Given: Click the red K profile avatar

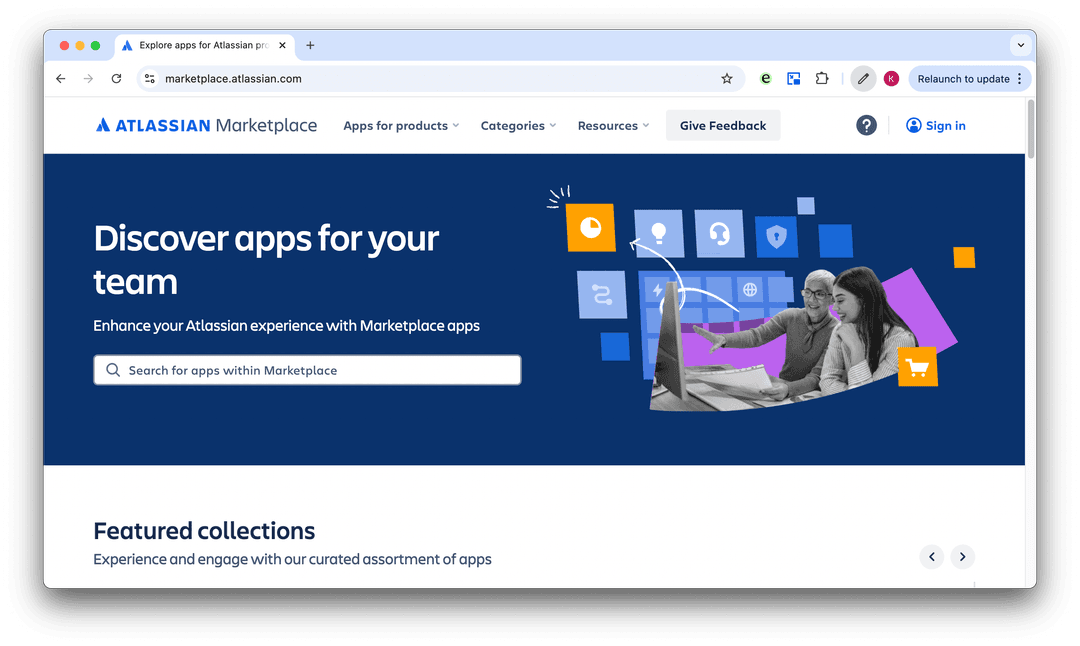Looking at the screenshot, I should coord(891,77).
